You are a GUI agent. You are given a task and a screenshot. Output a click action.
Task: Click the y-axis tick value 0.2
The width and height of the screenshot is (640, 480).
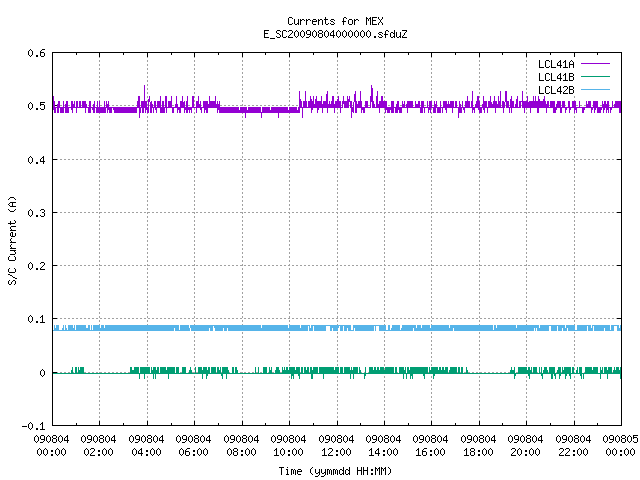click(x=37, y=266)
